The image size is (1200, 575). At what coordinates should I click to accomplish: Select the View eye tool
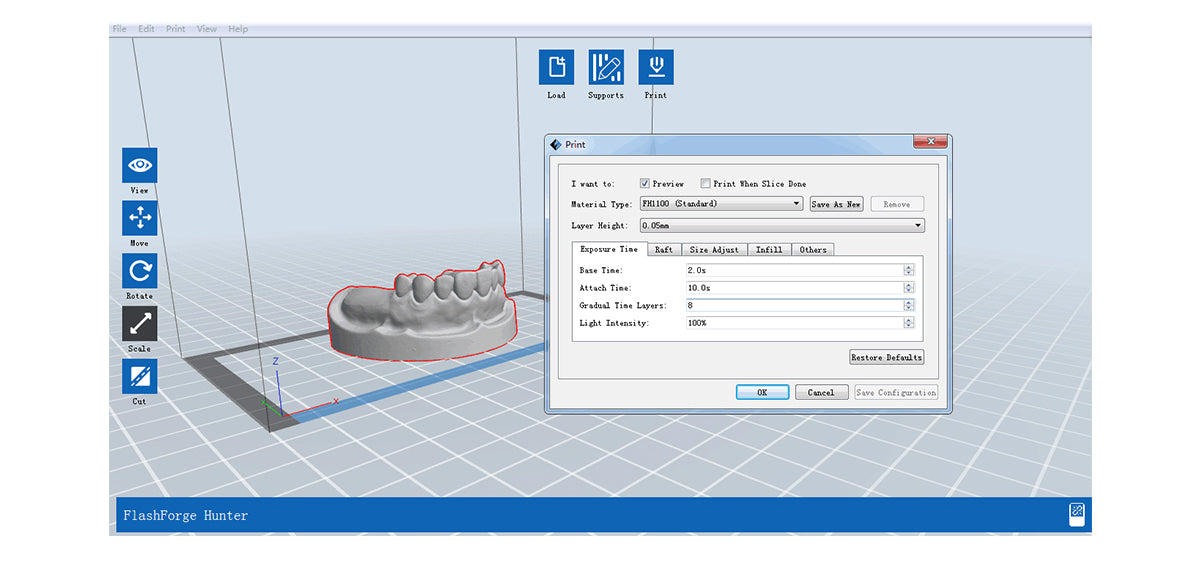(x=139, y=165)
